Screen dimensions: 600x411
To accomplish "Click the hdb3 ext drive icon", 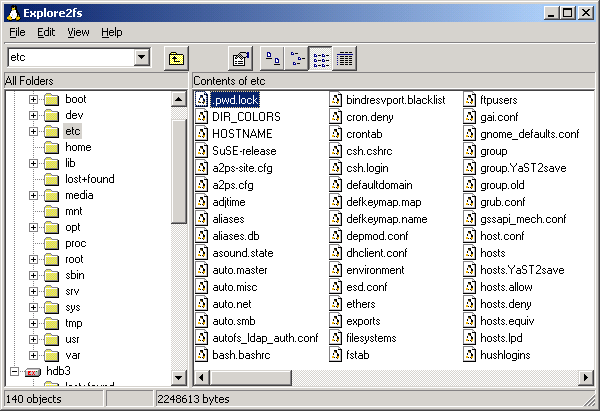I will coord(33,372).
